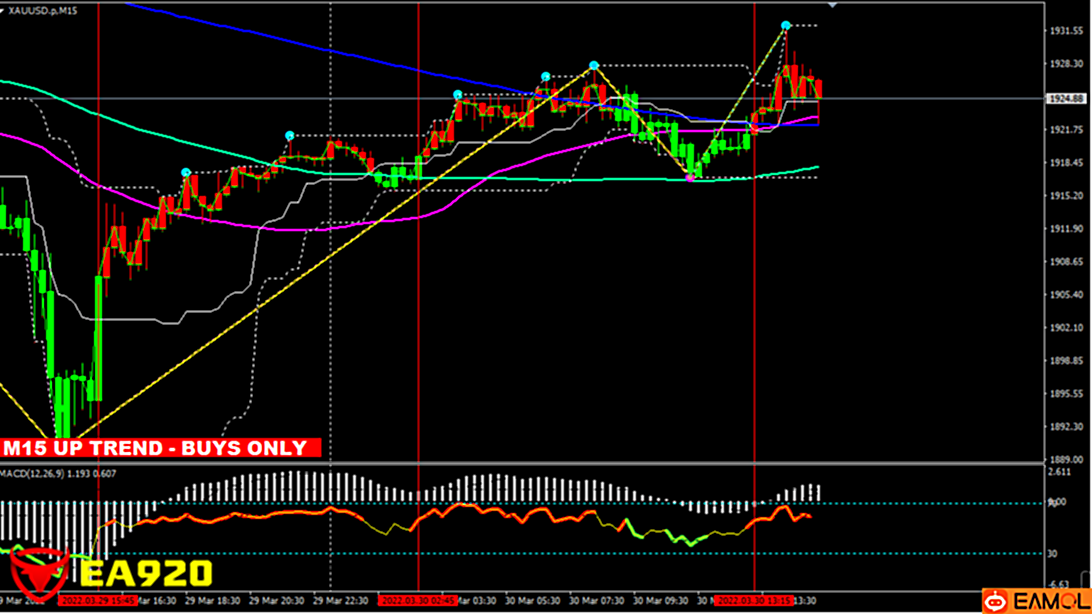Click the second cyan dot from the left
The image size is (1092, 614).
(290, 136)
